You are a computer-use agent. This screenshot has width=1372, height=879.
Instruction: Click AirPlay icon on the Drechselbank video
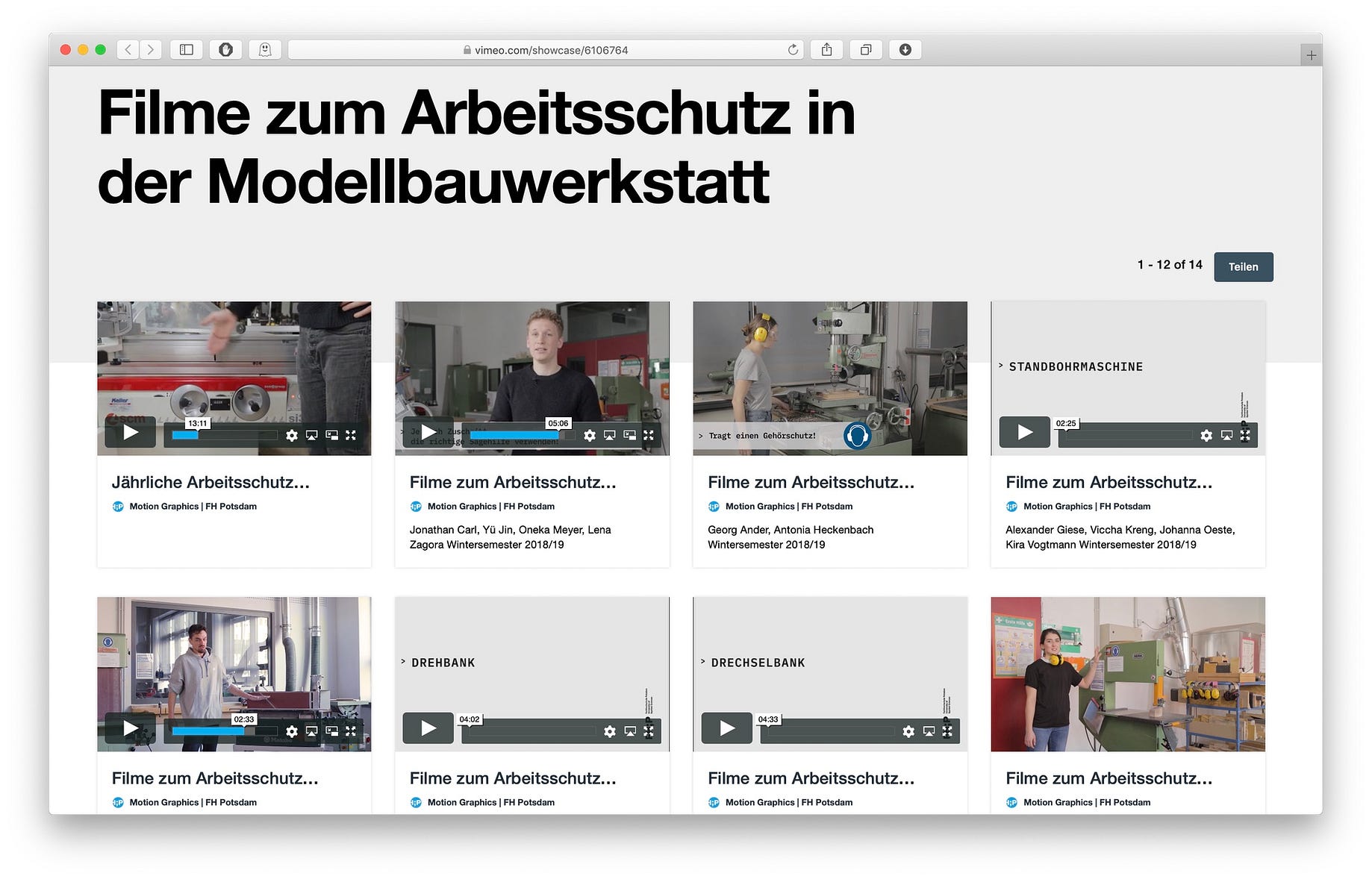(929, 731)
